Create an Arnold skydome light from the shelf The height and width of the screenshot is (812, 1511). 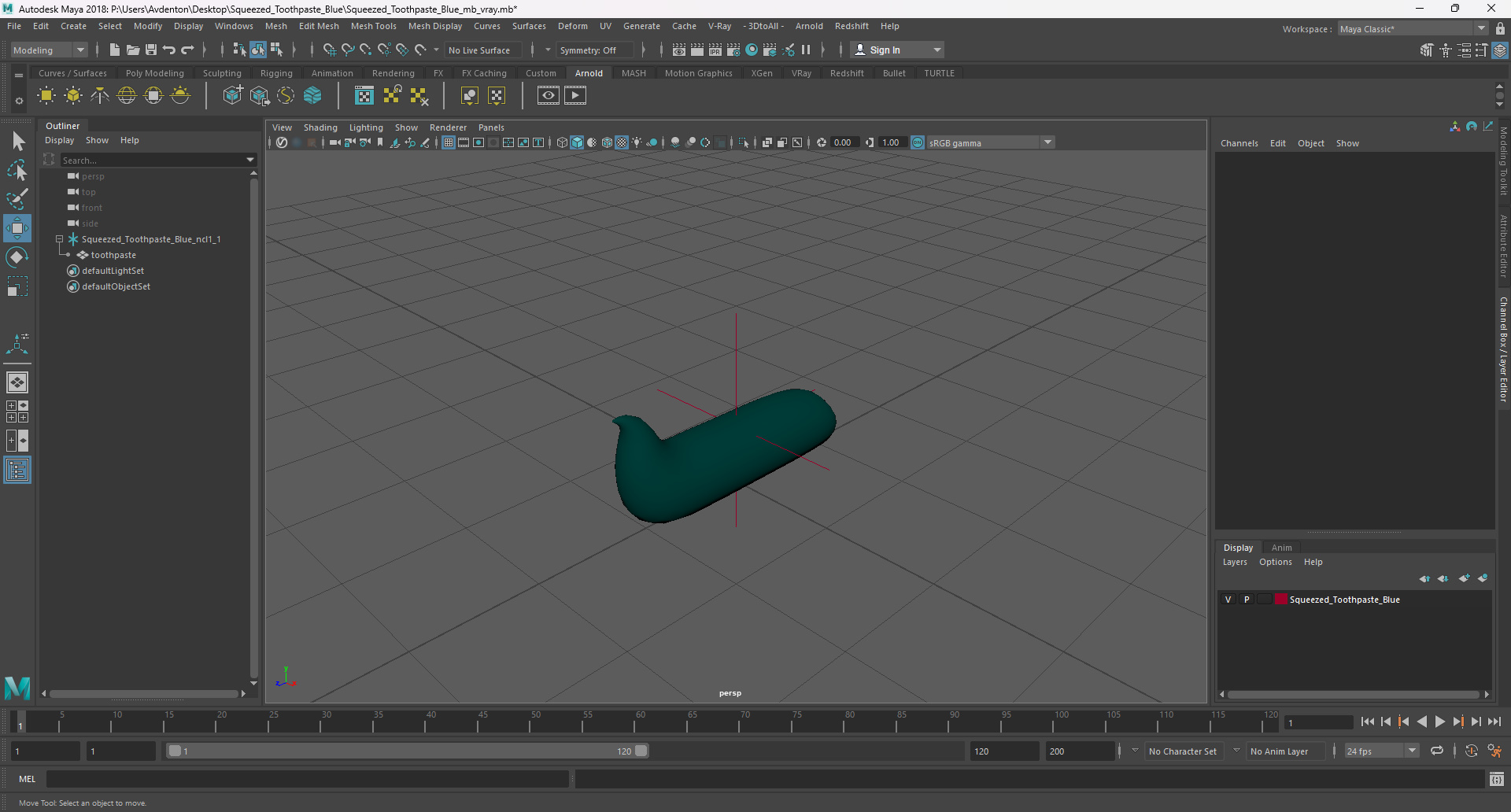pos(127,96)
